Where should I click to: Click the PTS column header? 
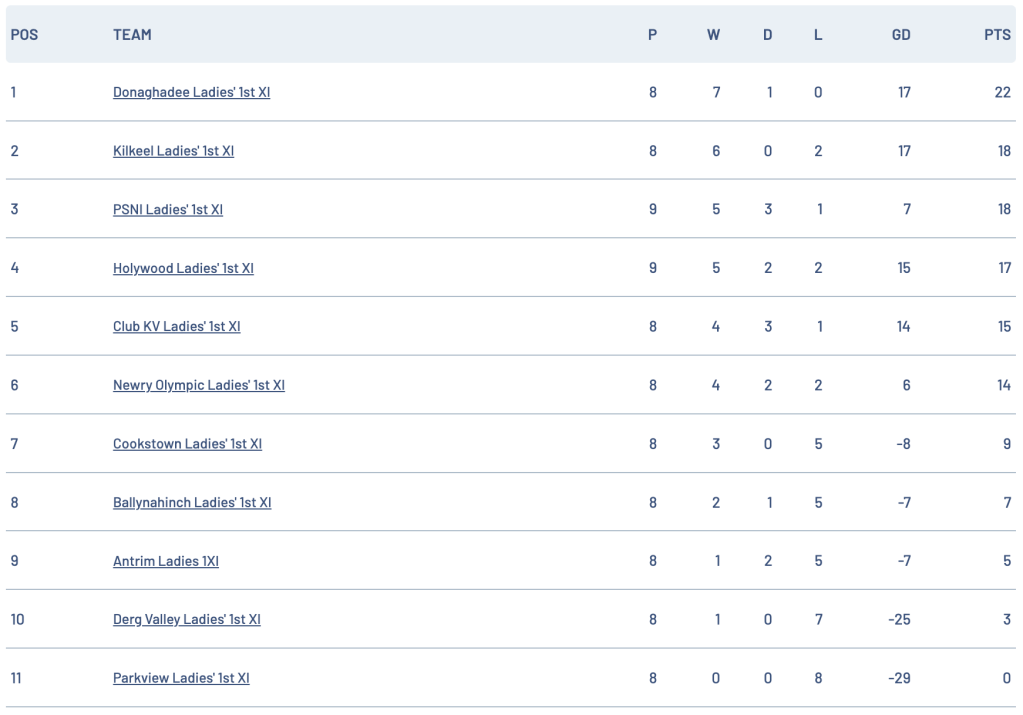coord(997,34)
